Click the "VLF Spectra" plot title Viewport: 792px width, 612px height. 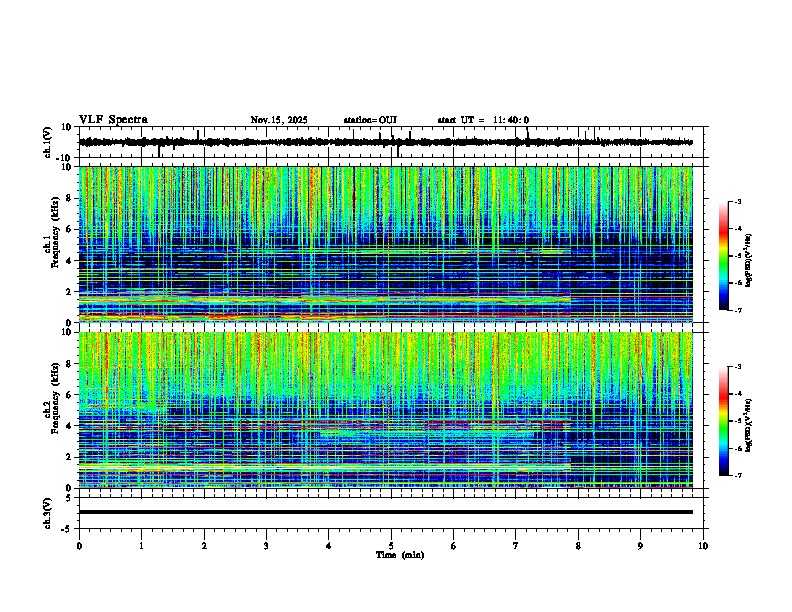(x=113, y=120)
